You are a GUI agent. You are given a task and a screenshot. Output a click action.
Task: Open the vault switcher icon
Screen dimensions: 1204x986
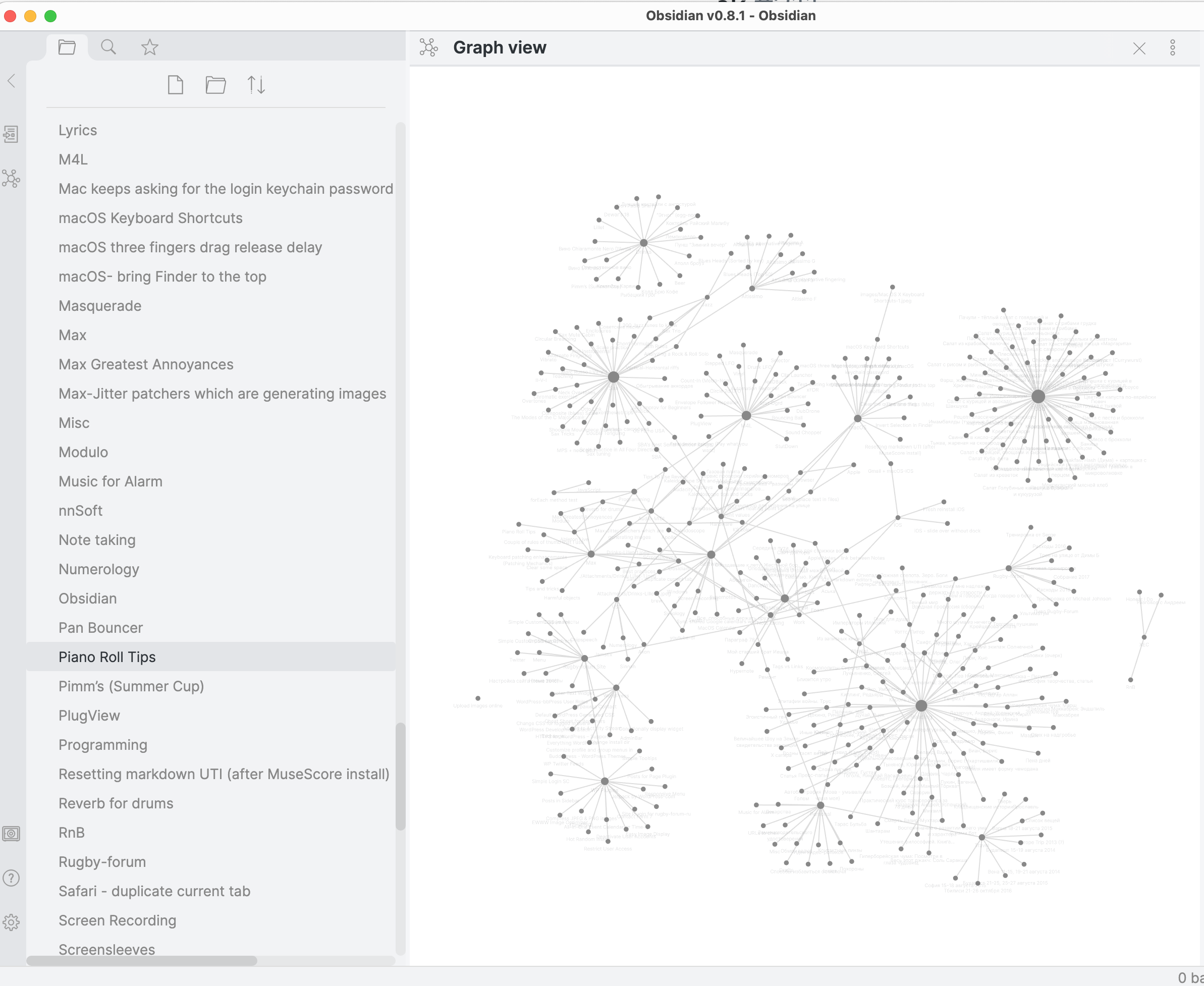(12, 834)
